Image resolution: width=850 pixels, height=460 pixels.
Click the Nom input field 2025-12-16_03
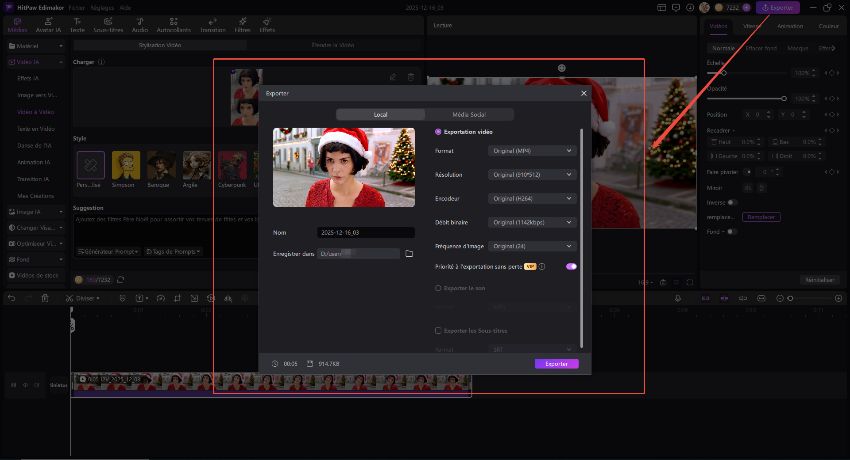(x=366, y=232)
